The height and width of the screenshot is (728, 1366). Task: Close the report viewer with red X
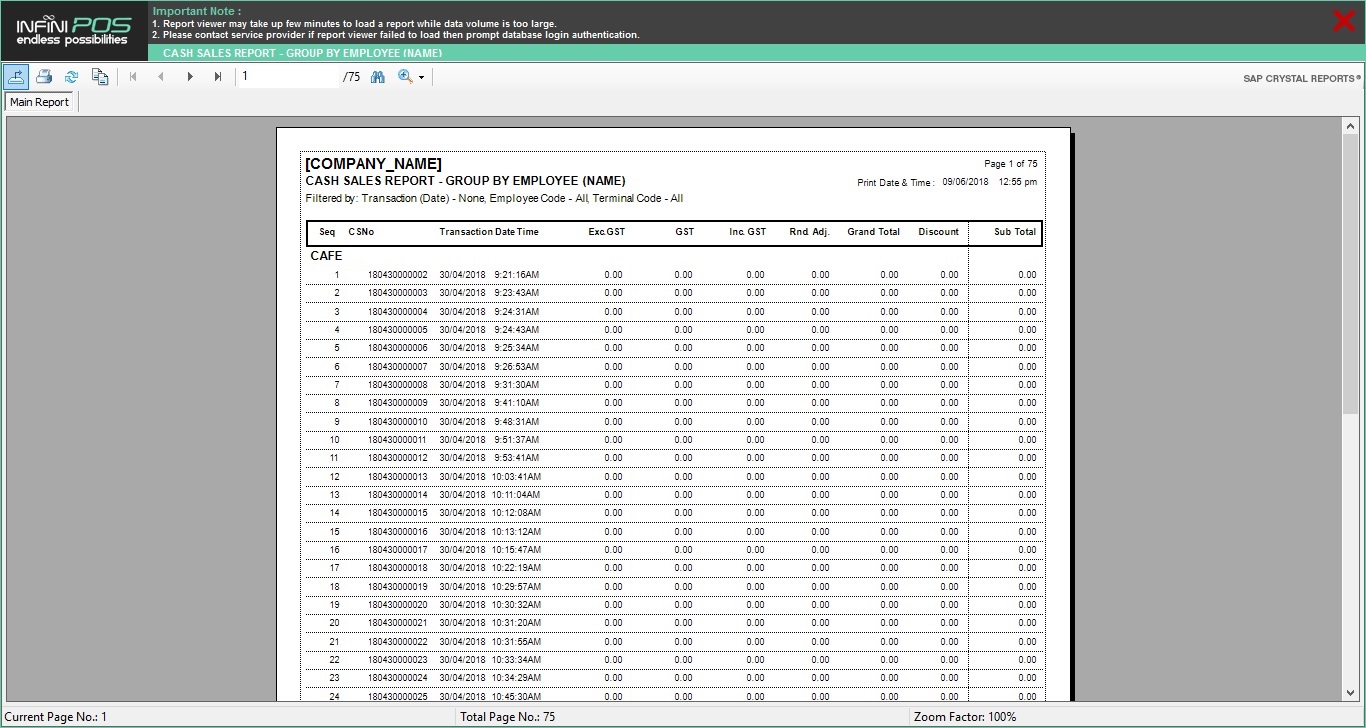click(x=1344, y=21)
